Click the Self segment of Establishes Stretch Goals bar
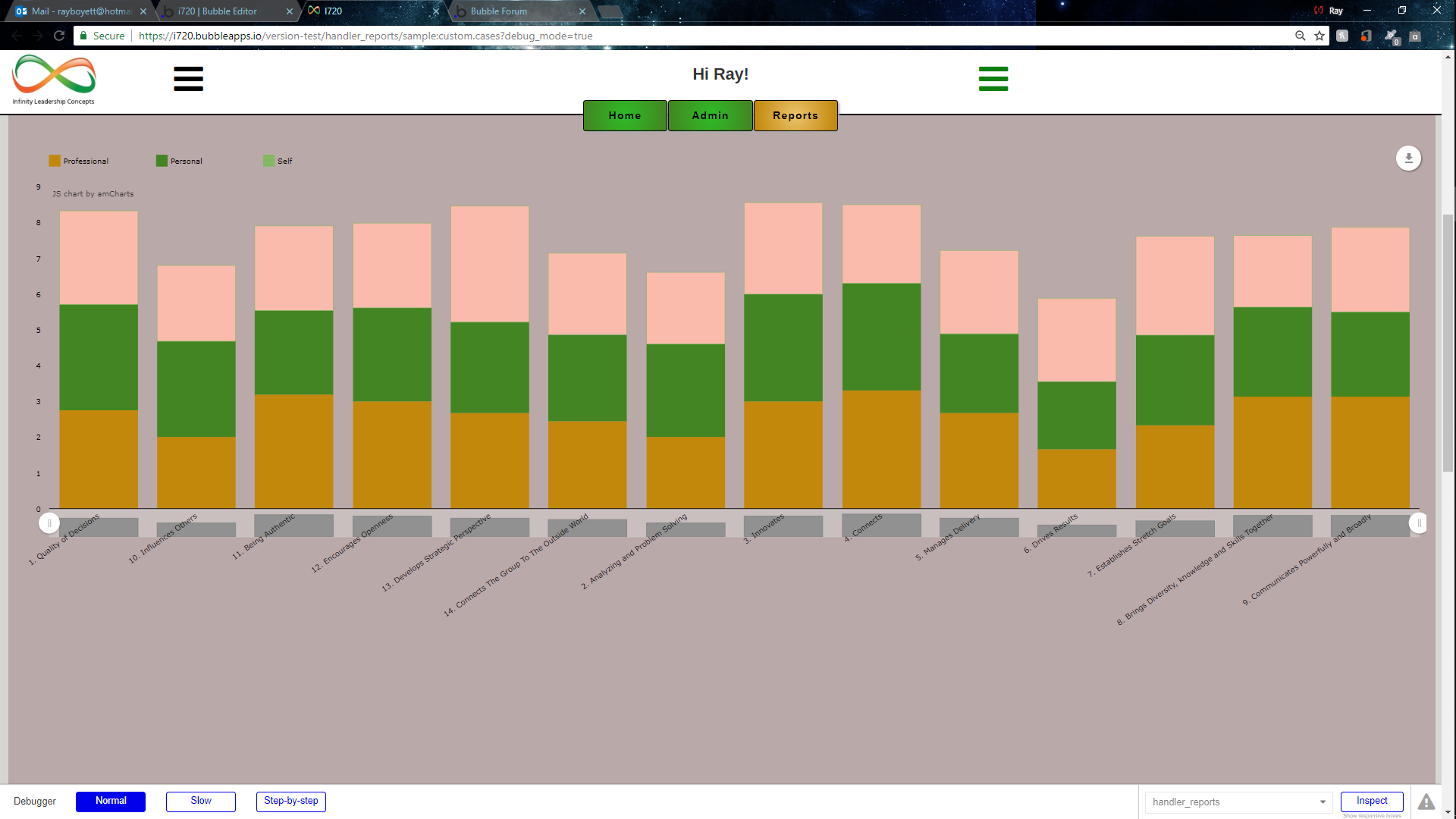Screen dimensions: 1456x819 pyautogui.click(x=1175, y=286)
